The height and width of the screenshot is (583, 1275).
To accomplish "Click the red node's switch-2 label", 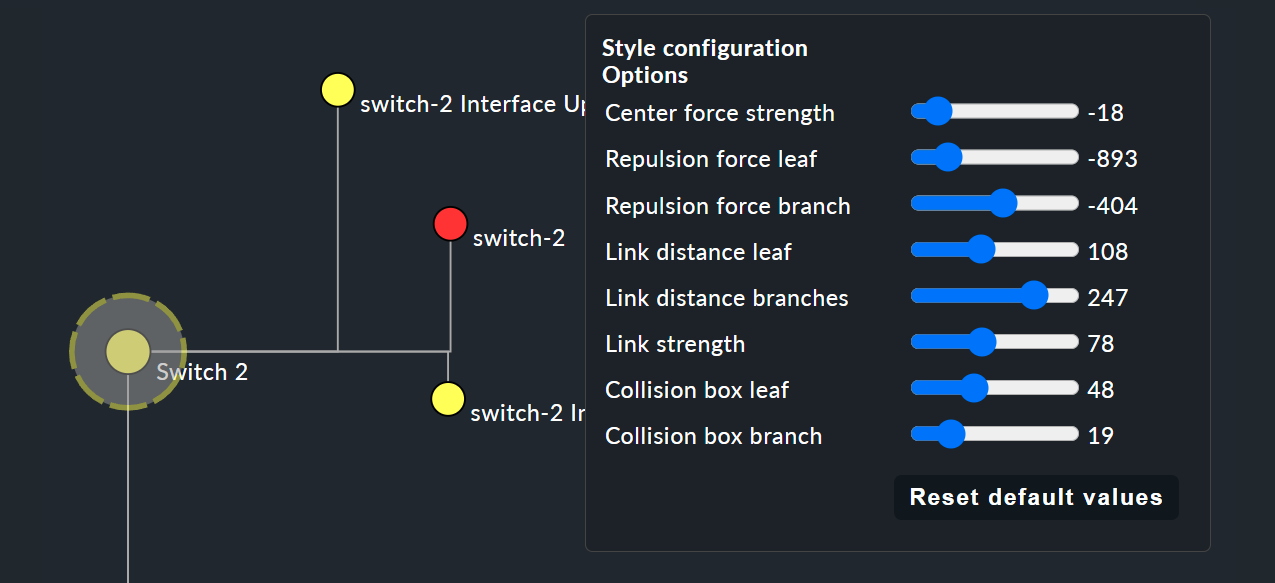I will tap(519, 238).
